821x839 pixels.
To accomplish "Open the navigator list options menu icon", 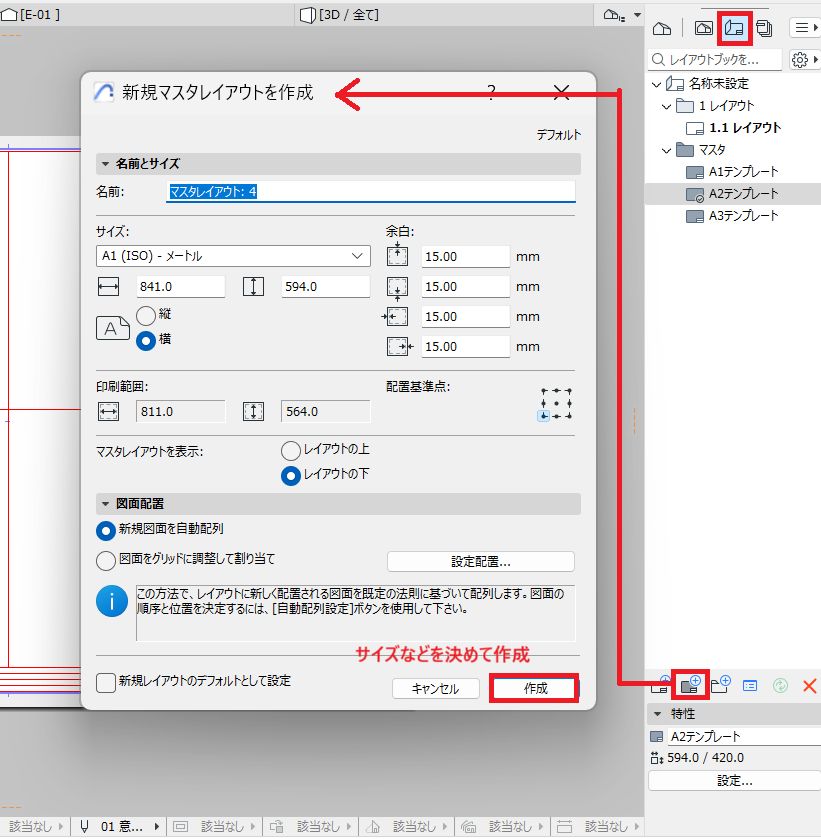I will (x=804, y=28).
